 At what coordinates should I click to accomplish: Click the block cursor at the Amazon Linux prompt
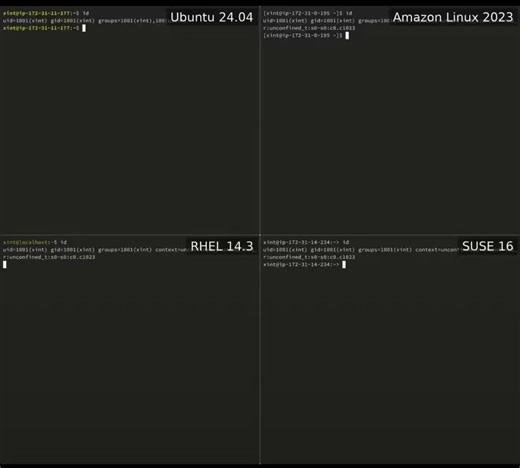pos(347,36)
